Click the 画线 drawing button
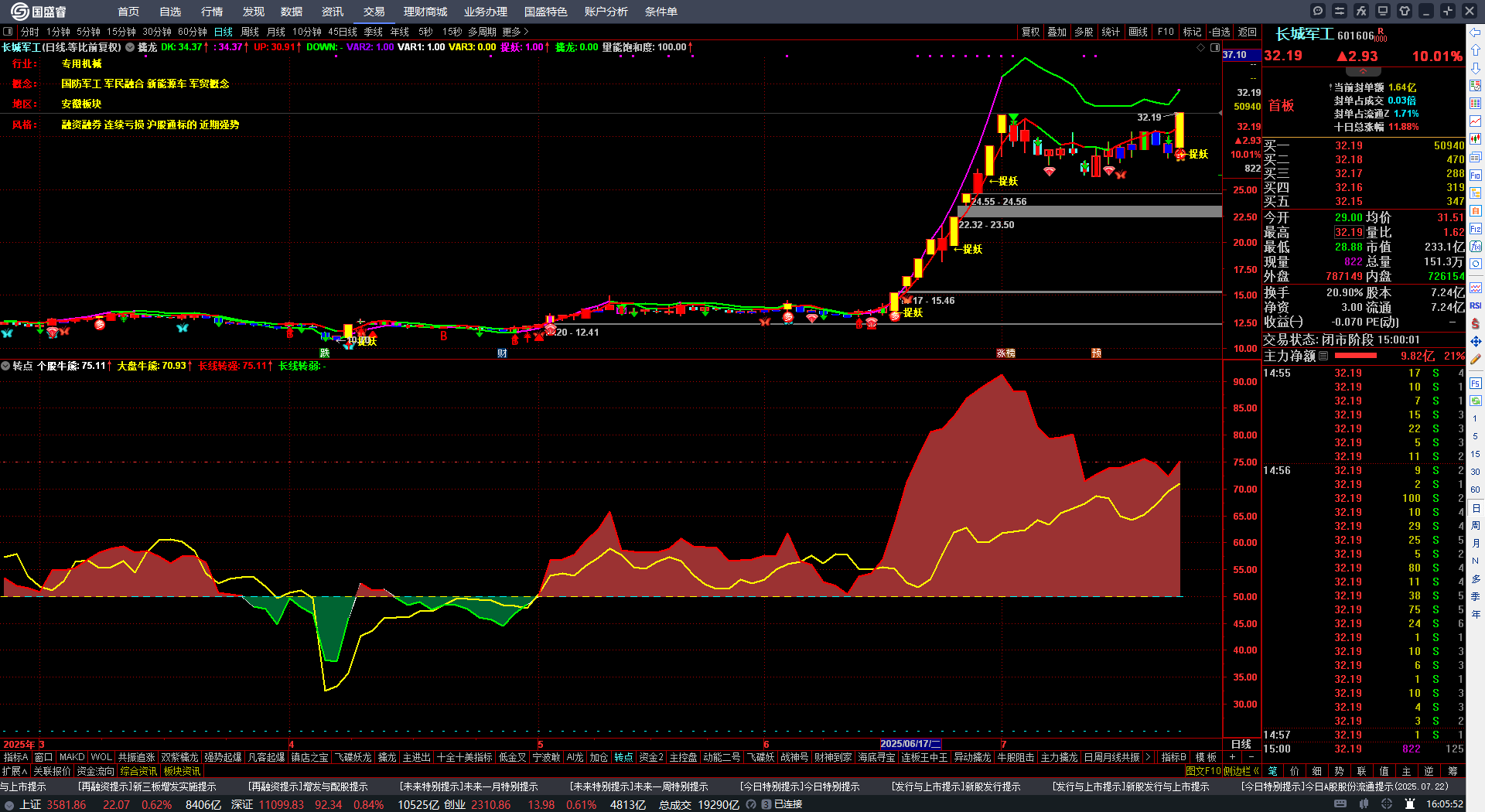Viewport: 1485px width, 812px height. coord(1138,32)
